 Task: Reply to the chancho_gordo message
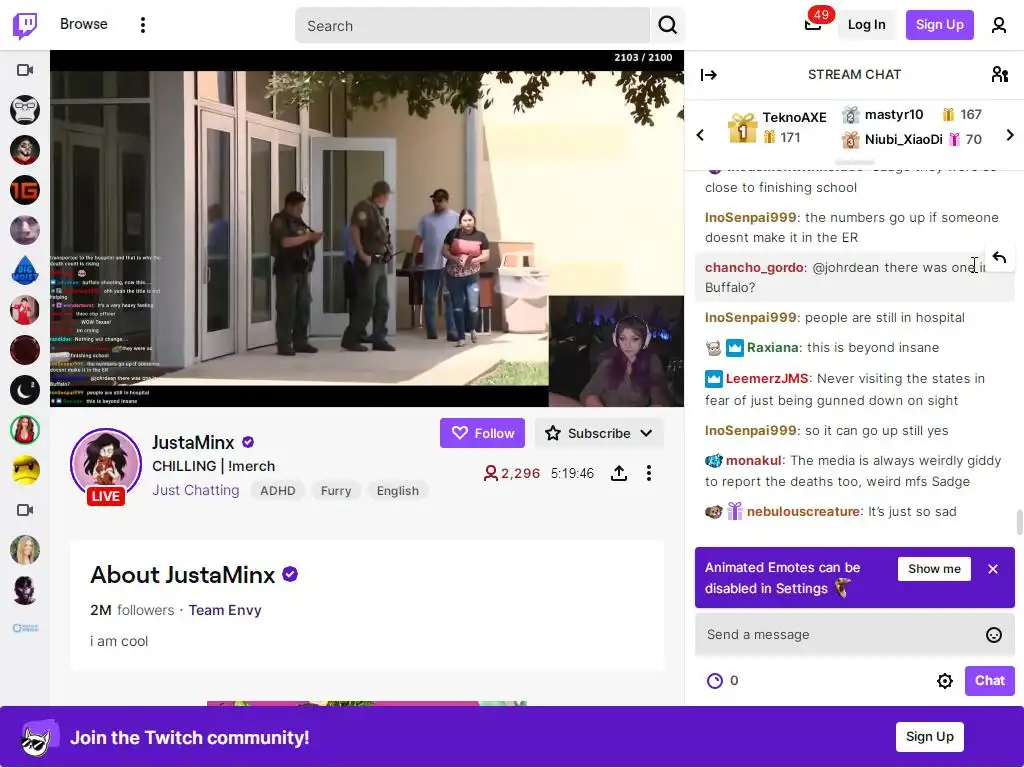[999, 257]
